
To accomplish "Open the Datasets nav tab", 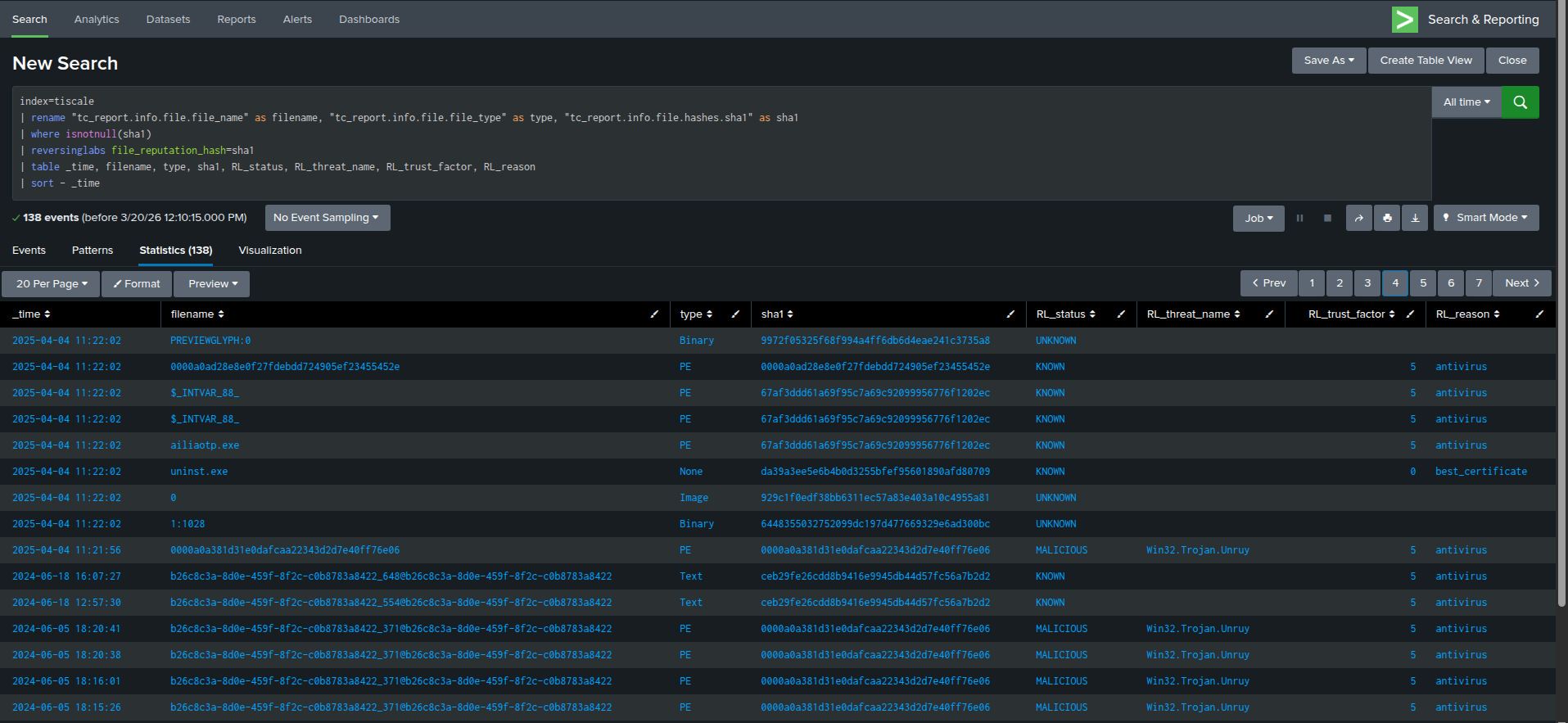I will 168,20.
